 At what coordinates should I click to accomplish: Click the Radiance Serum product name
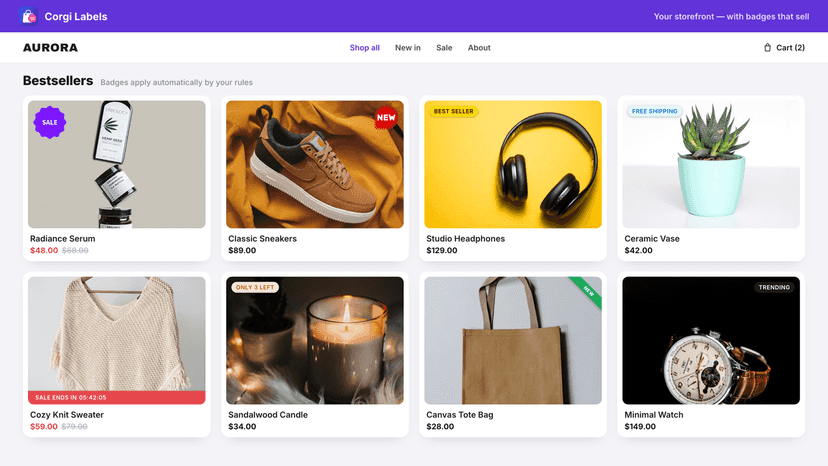point(62,239)
